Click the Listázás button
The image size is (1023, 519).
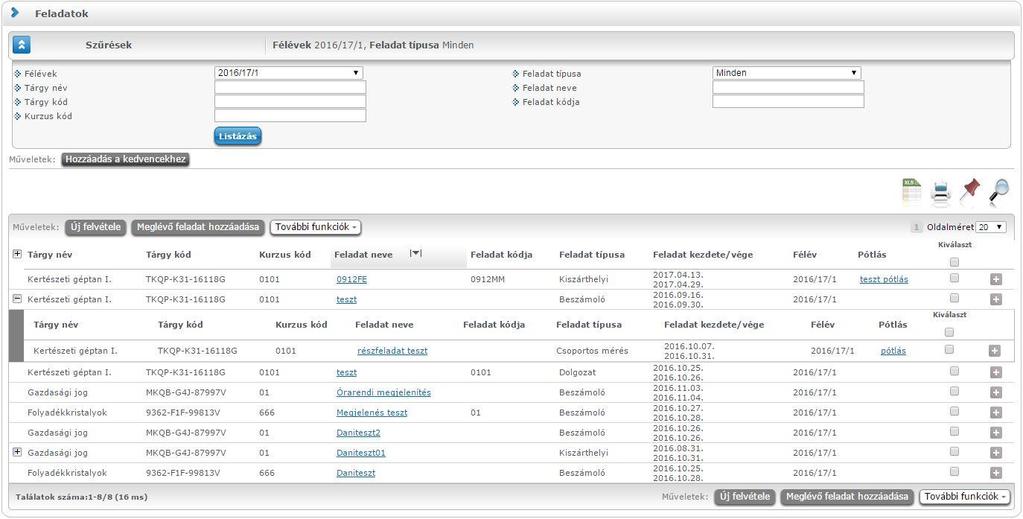[x=237, y=136]
